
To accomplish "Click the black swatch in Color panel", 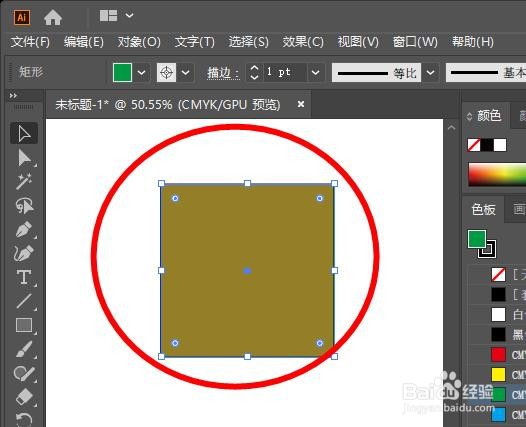I will (487, 145).
